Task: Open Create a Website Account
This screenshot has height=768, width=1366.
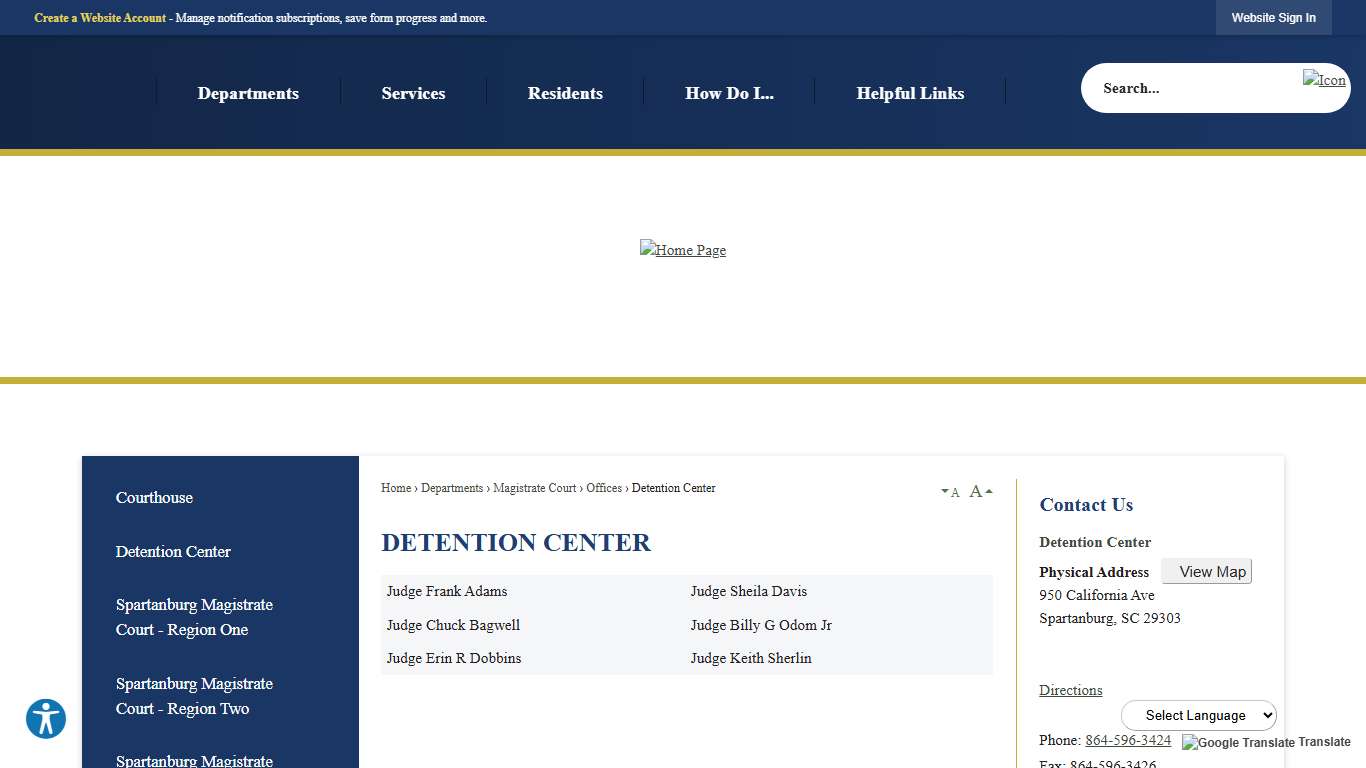Action: [x=99, y=17]
